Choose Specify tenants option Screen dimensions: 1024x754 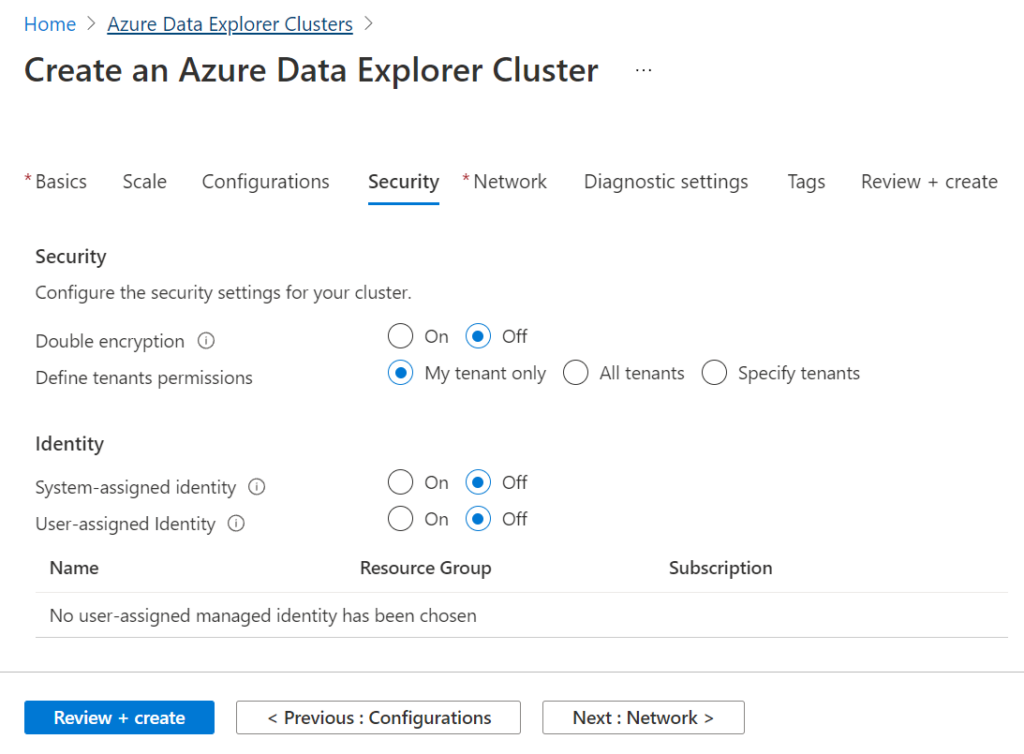714,372
